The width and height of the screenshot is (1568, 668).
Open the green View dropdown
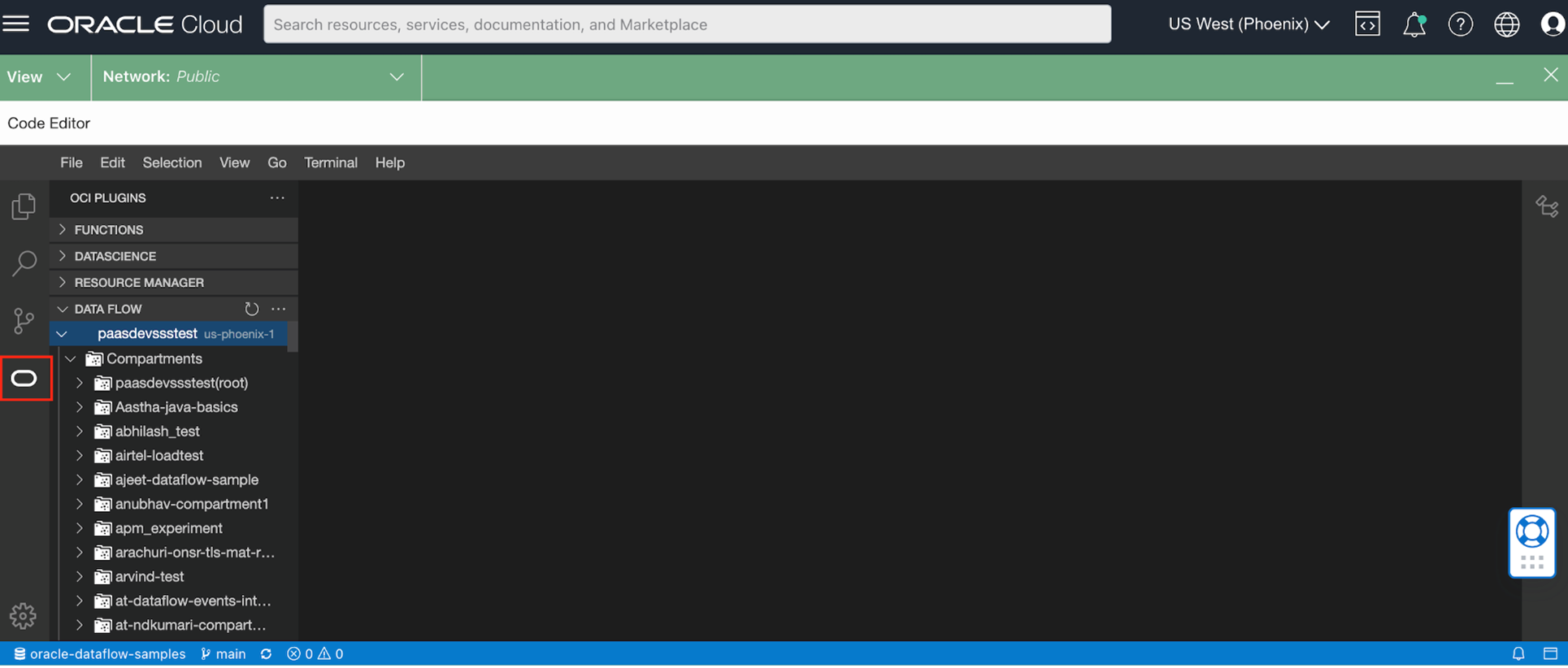pyautogui.click(x=39, y=77)
